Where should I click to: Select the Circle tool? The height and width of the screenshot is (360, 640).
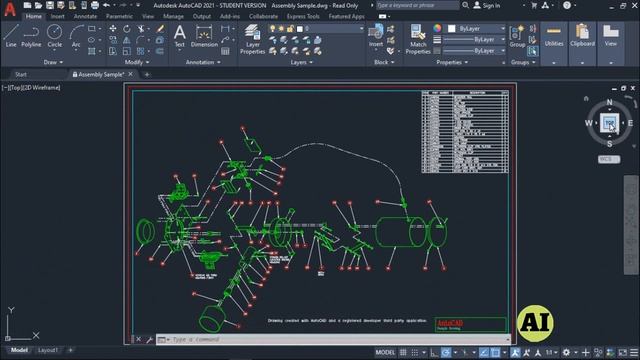pos(54,36)
